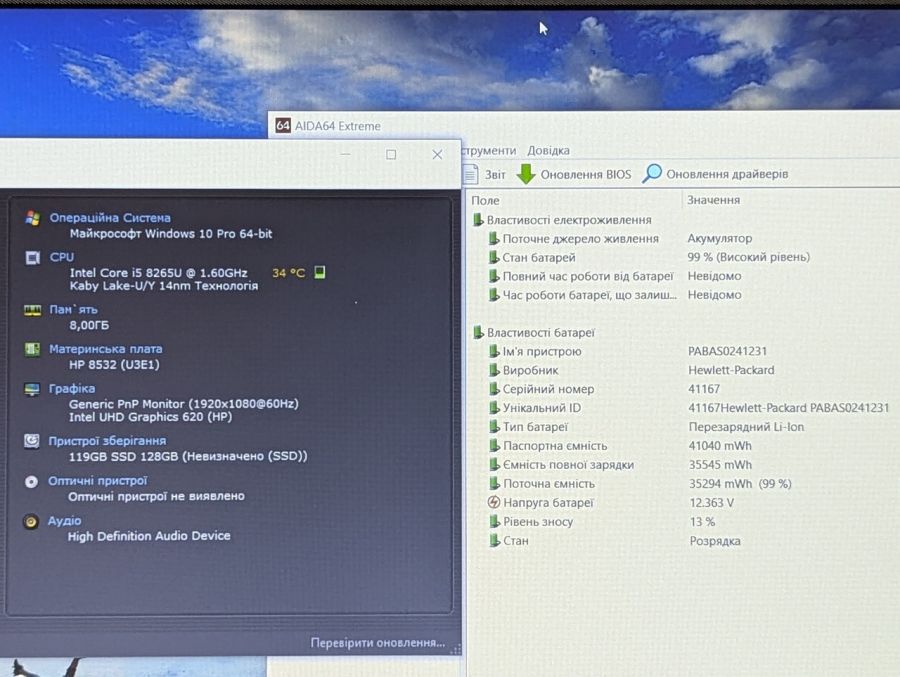Click the disc icon next to Оптичні пристрої
Viewport: 900px width, 677px height.
(31, 481)
